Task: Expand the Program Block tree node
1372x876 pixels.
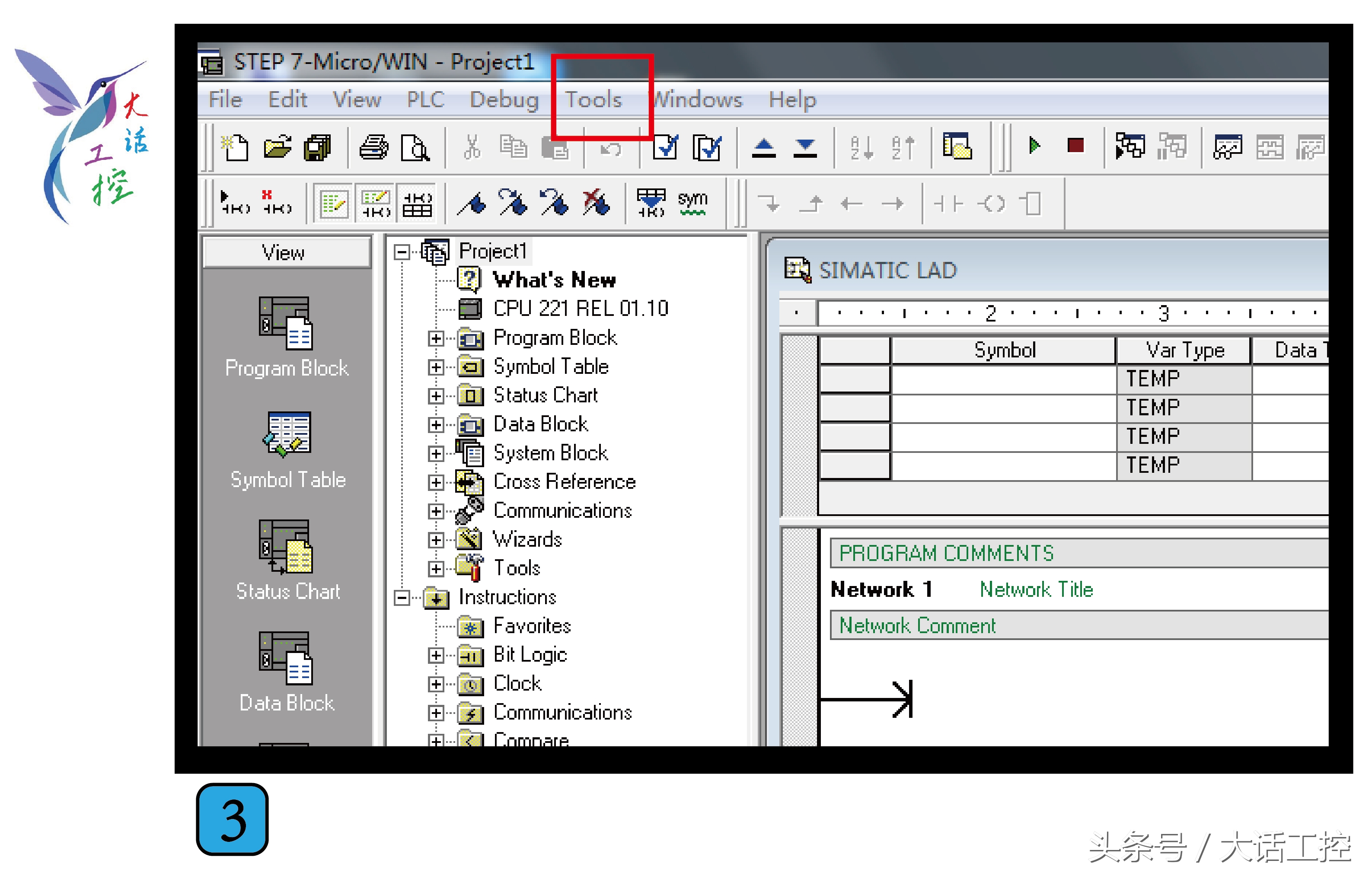Action: tap(436, 338)
